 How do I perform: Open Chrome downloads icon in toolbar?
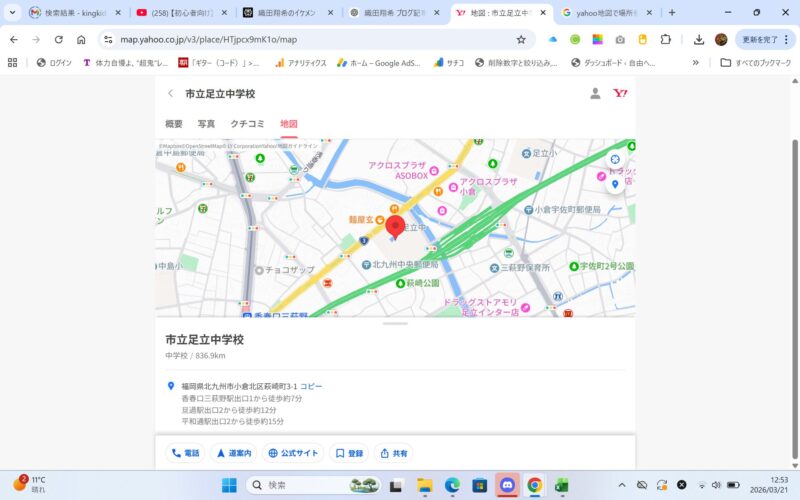[x=699, y=39]
